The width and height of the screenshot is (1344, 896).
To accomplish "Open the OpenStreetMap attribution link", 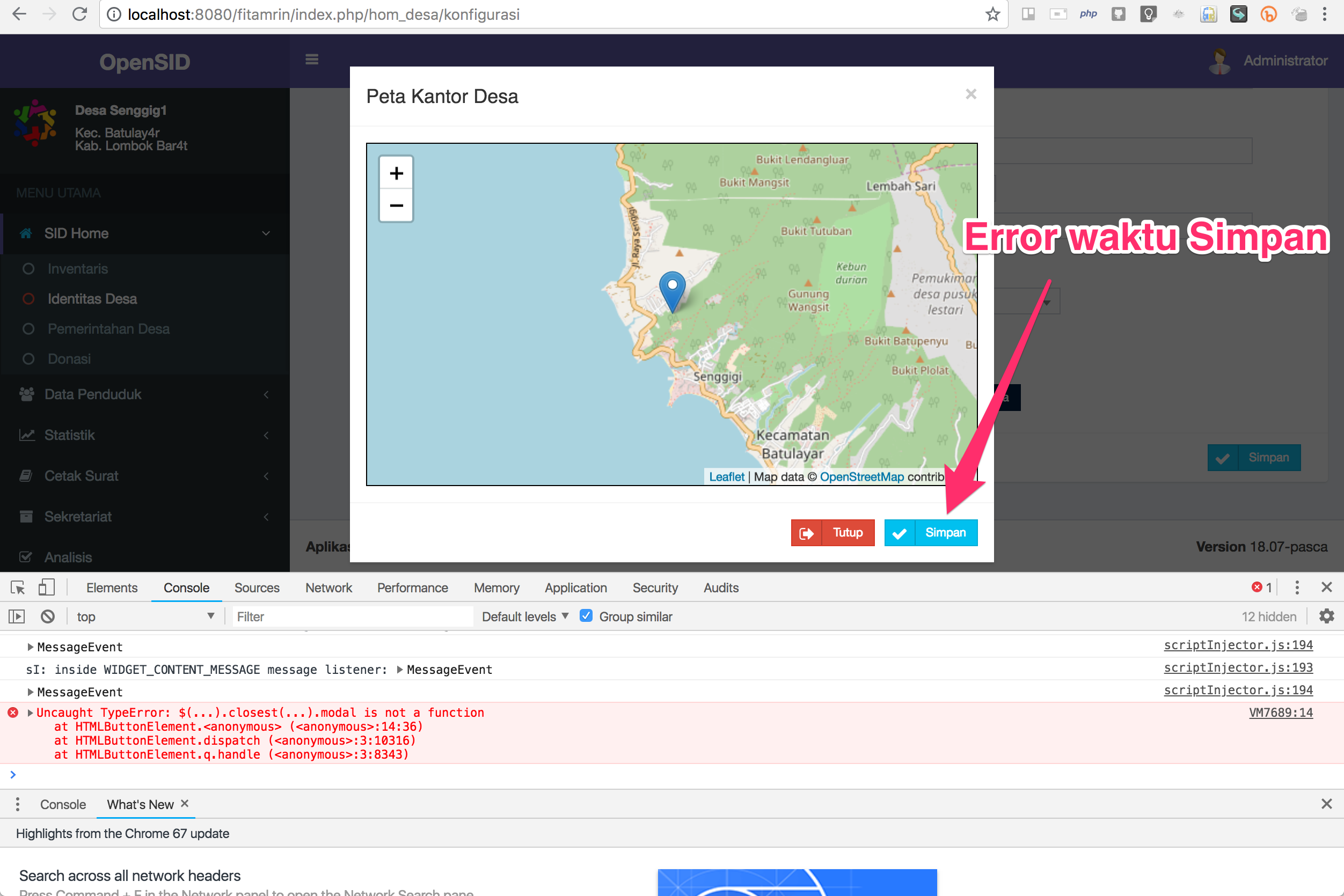I will (x=862, y=476).
